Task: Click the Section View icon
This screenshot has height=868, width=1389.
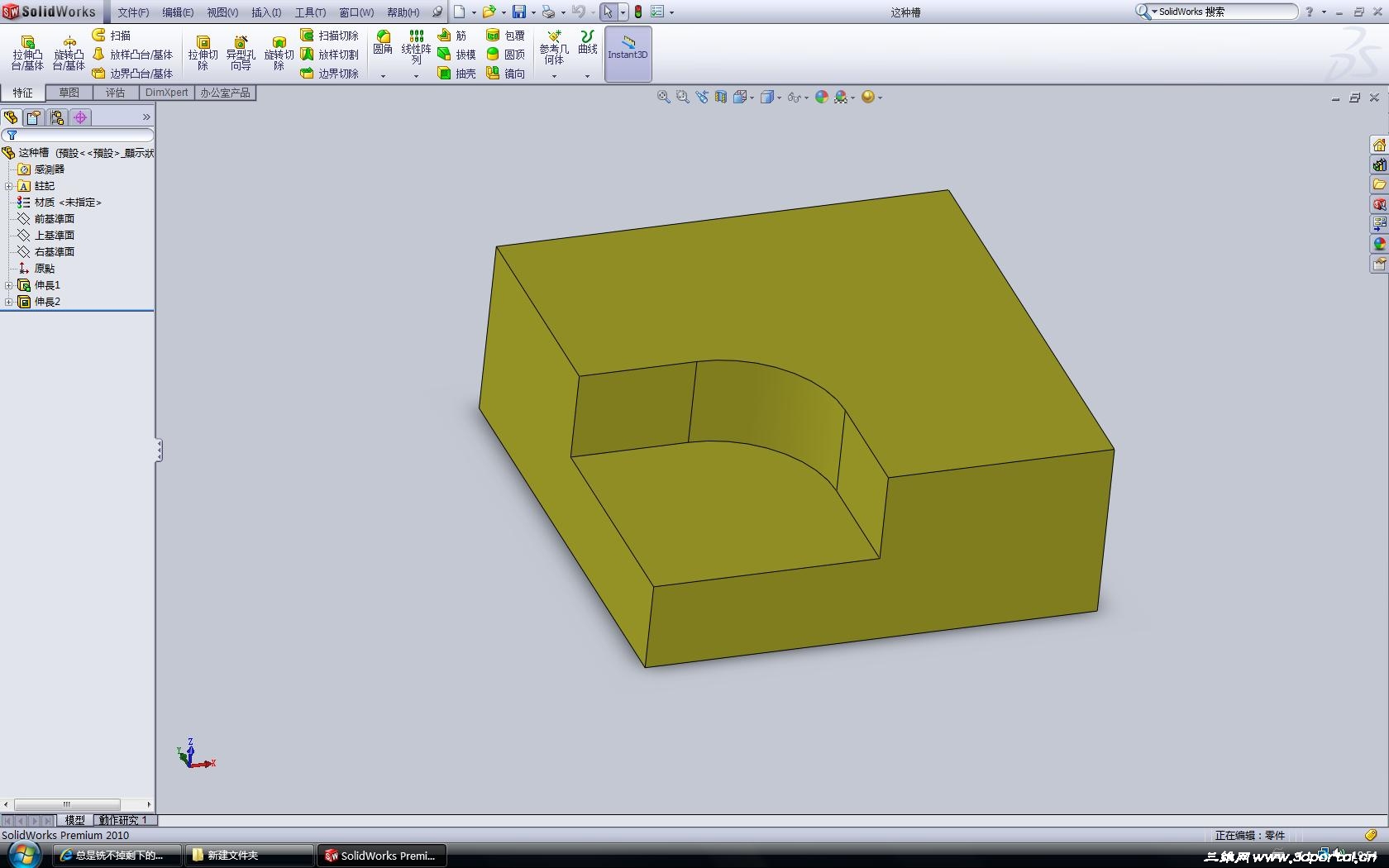Action: [x=721, y=98]
